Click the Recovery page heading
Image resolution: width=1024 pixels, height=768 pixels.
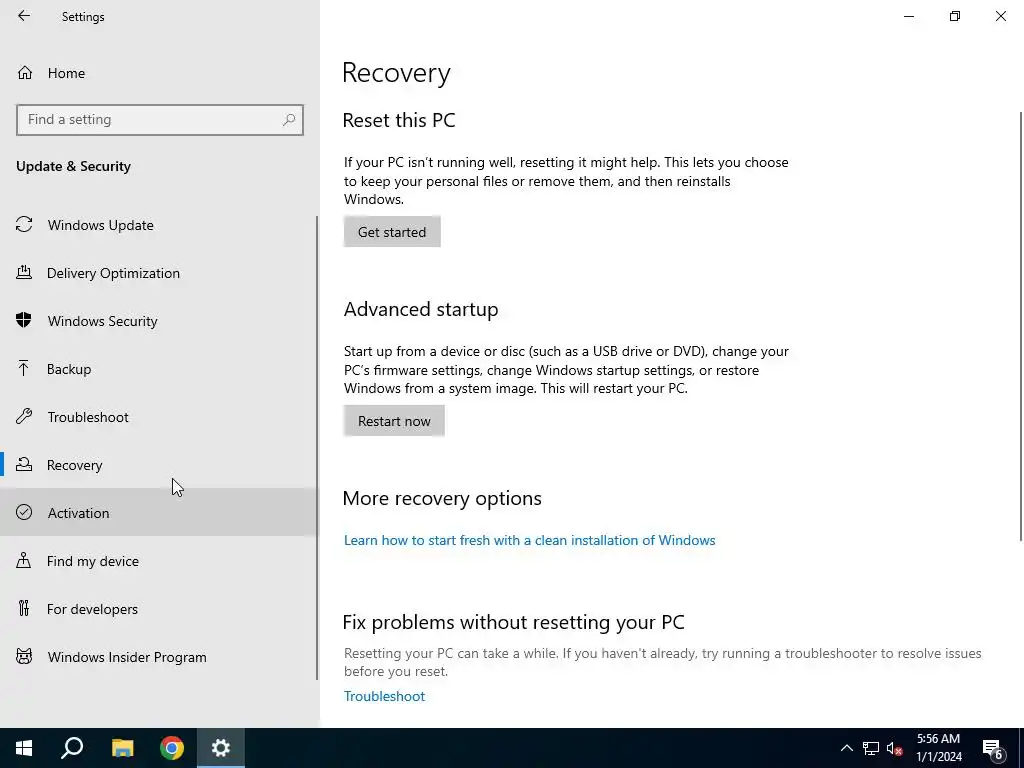[x=396, y=72]
